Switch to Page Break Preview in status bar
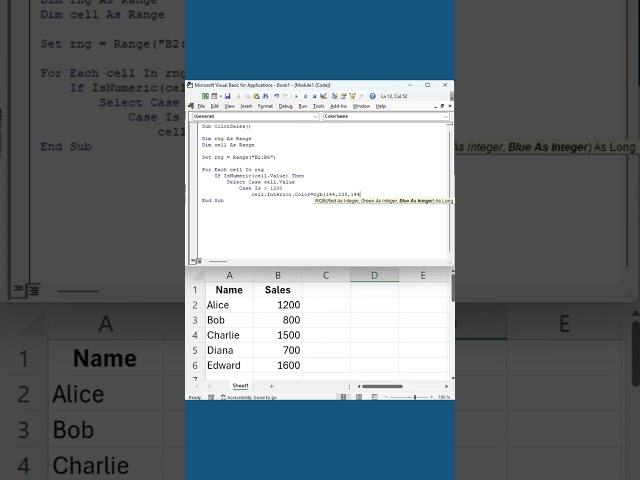The width and height of the screenshot is (640, 480). (x=374, y=397)
